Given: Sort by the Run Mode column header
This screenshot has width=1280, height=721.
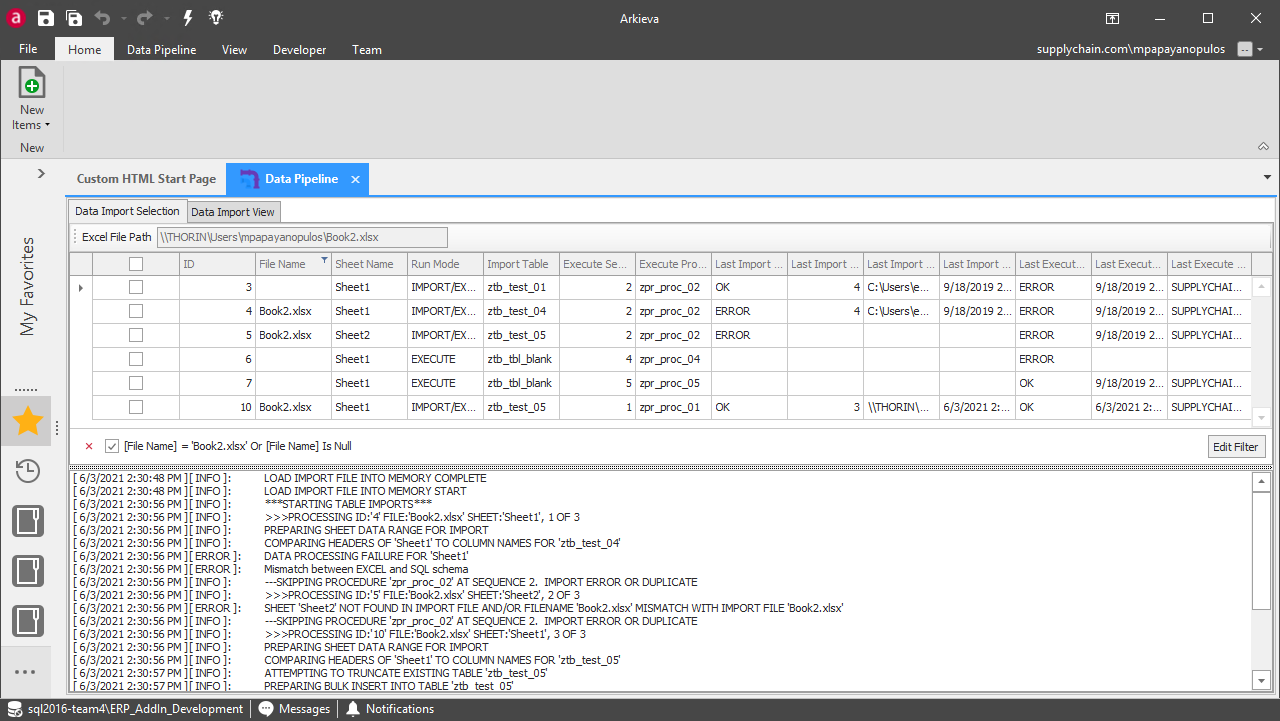Looking at the screenshot, I should pyautogui.click(x=445, y=264).
